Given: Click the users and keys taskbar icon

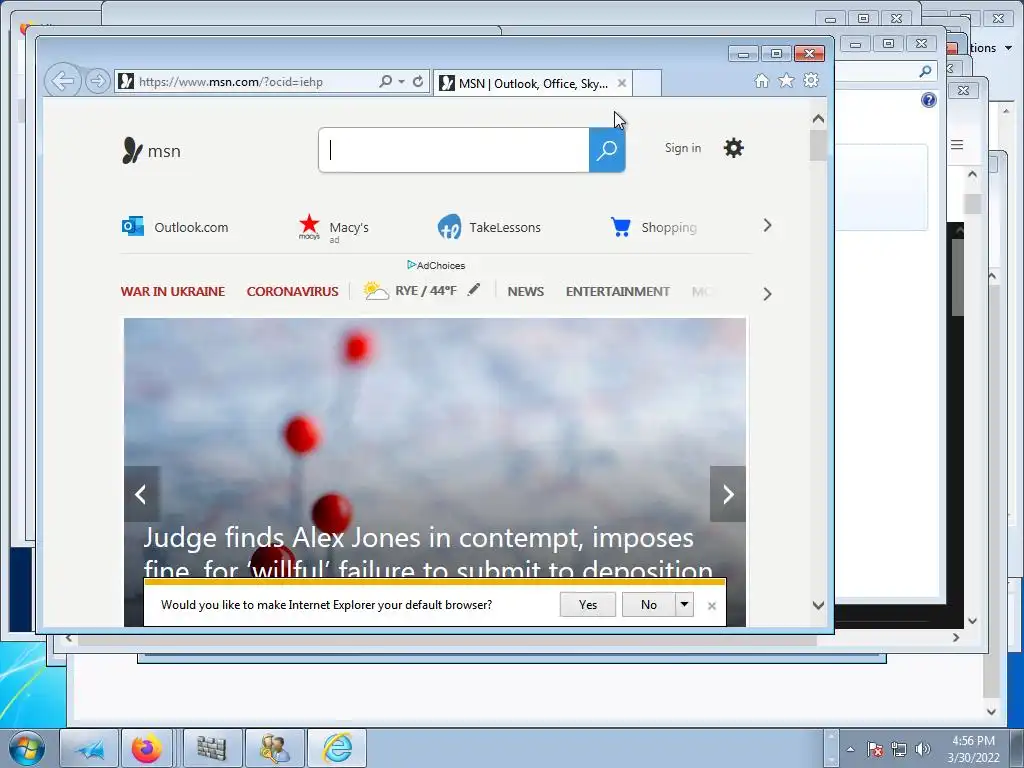Looking at the screenshot, I should point(274,748).
